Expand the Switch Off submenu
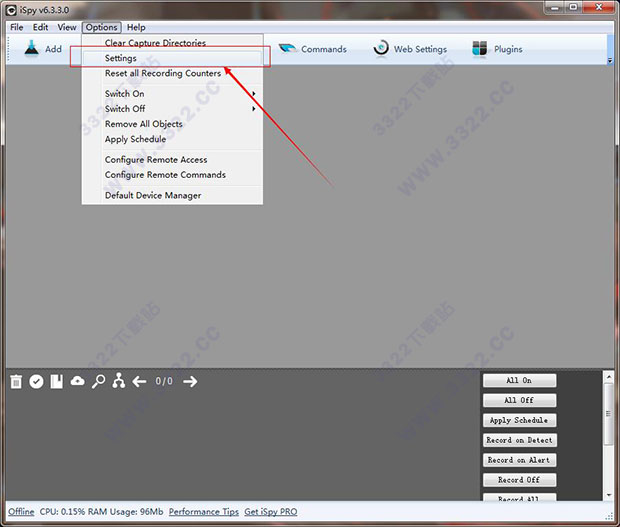The height and width of the screenshot is (527, 620). 172,109
